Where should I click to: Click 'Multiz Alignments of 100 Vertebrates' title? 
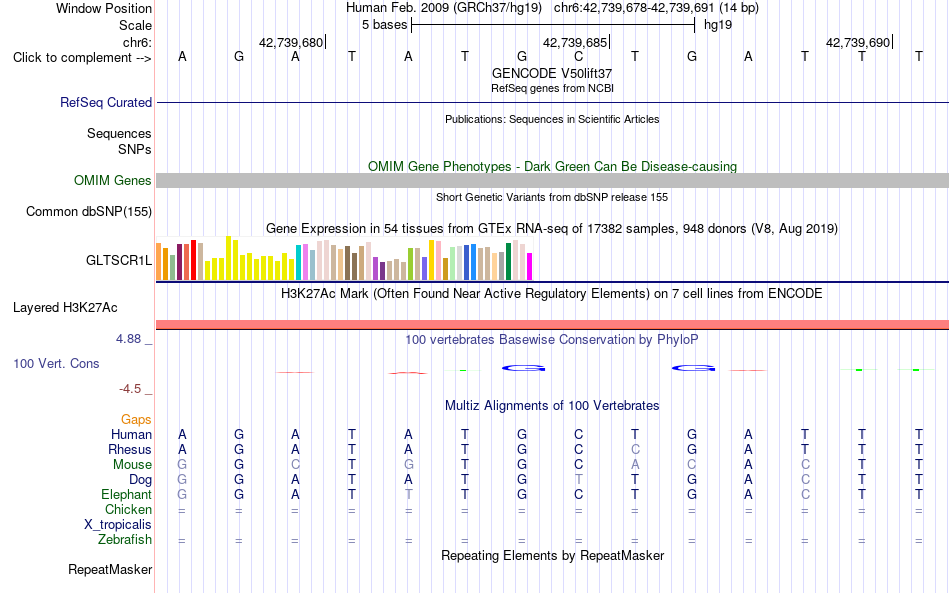tap(552, 406)
